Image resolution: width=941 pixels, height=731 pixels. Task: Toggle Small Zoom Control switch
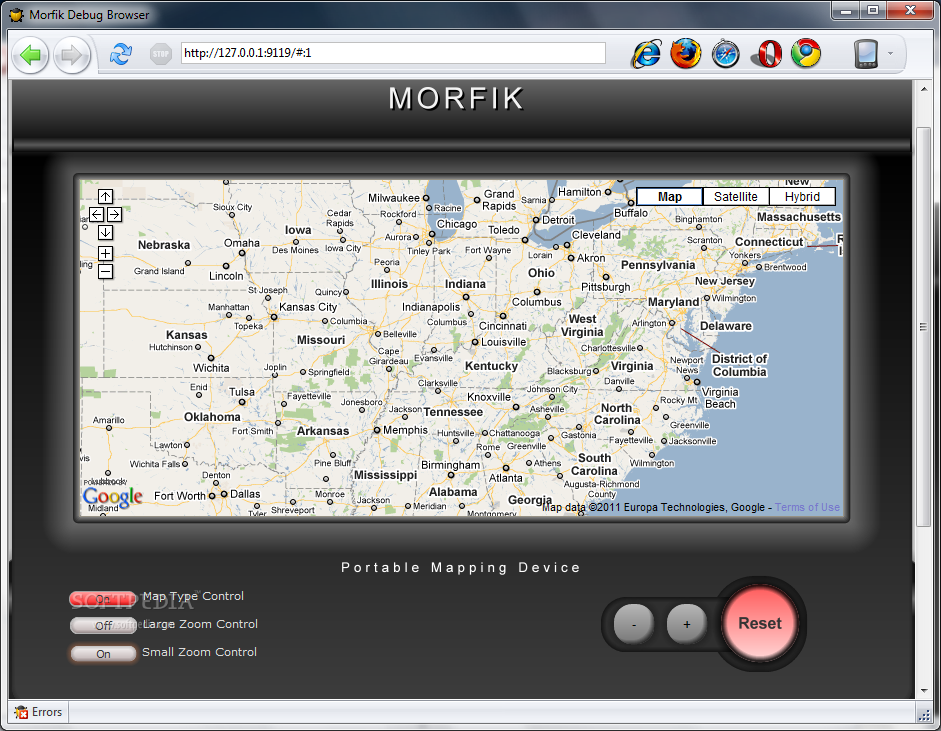(103, 654)
